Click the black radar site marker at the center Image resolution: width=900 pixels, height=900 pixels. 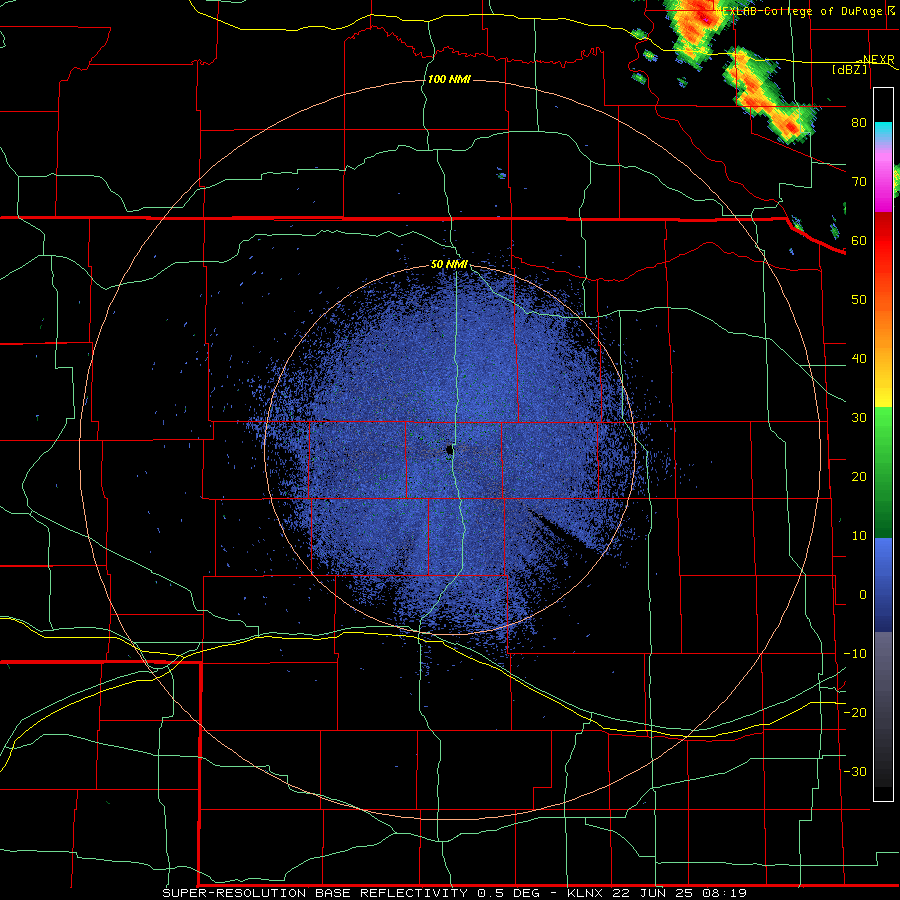450,451
